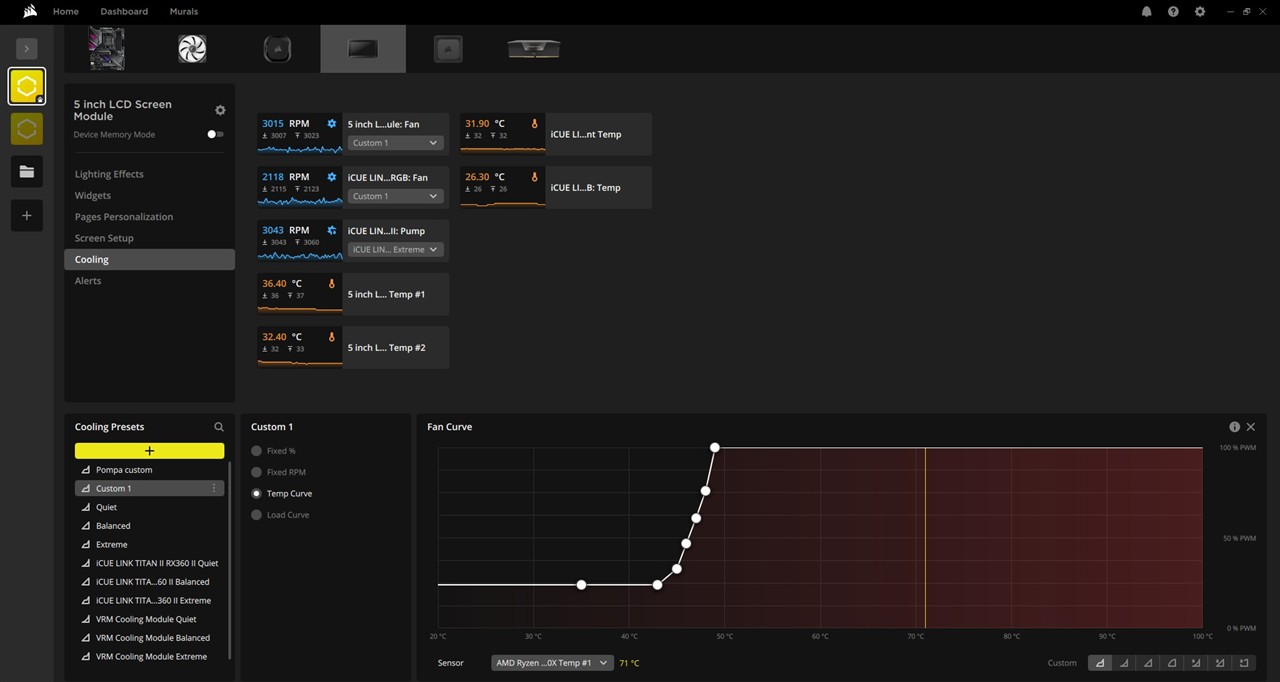Open Lighting Effects section

click(x=109, y=174)
